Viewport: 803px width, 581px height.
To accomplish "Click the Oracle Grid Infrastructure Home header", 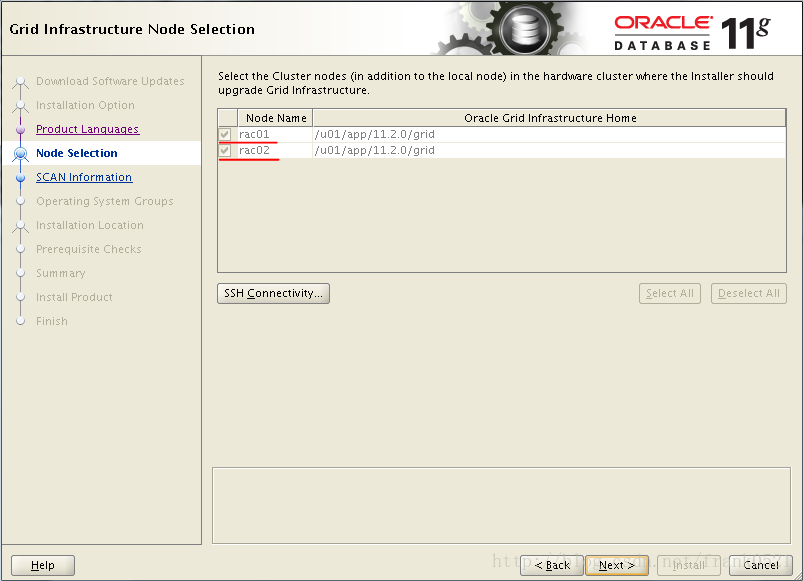I will 550,118.
